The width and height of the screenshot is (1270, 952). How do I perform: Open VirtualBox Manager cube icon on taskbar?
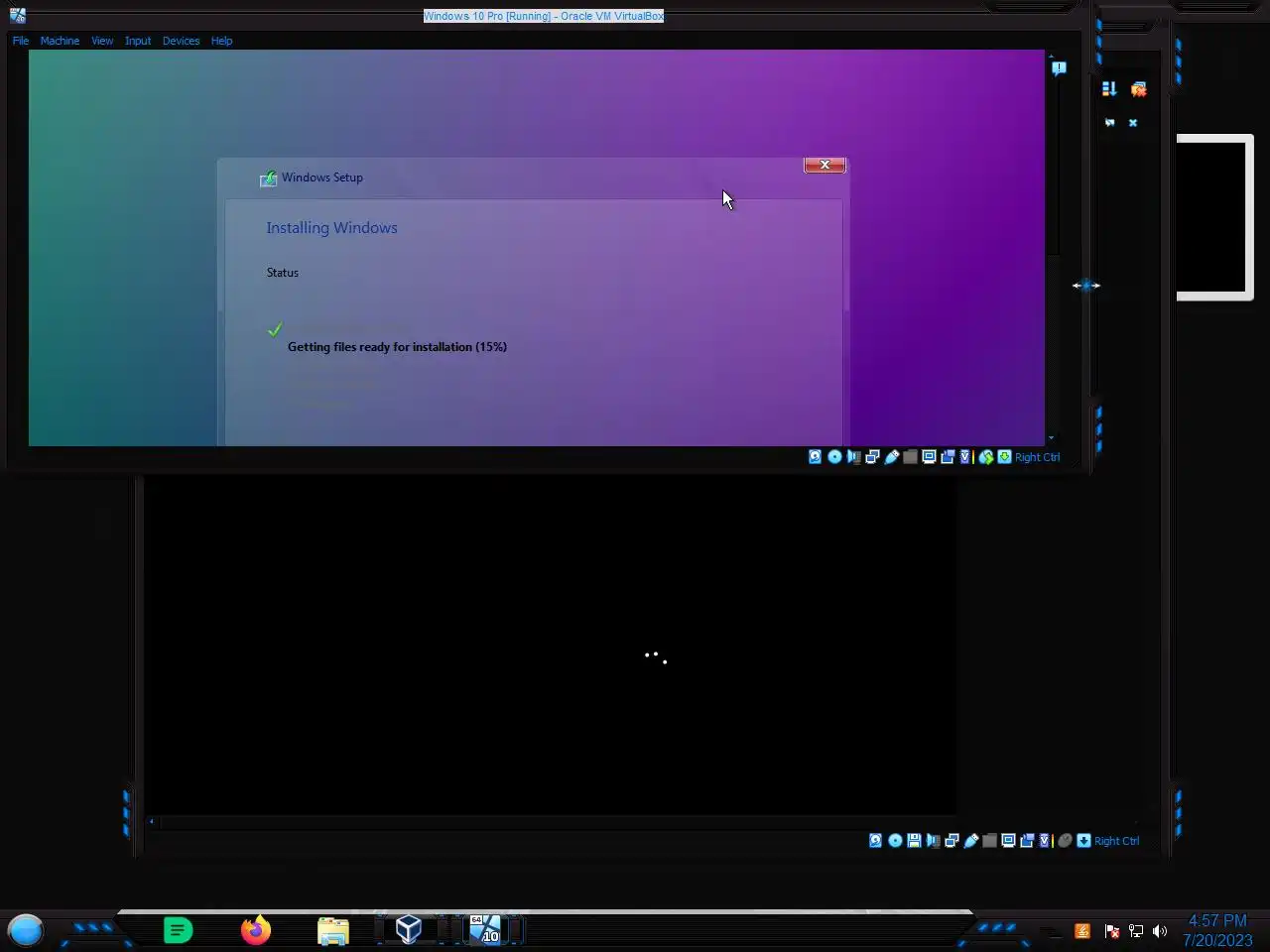coord(409,929)
